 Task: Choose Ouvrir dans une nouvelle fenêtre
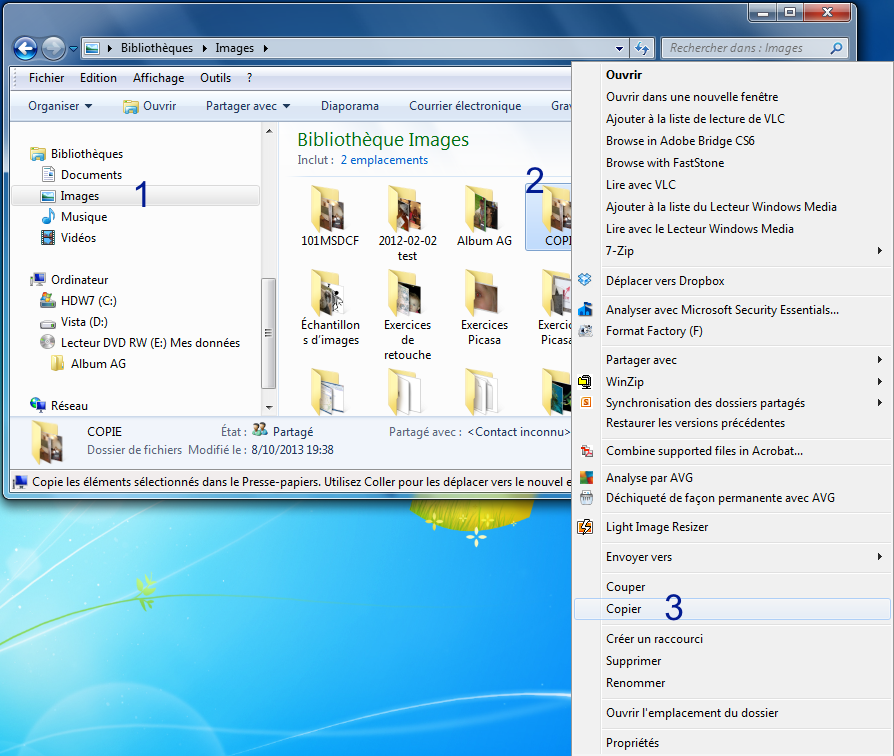point(732,97)
